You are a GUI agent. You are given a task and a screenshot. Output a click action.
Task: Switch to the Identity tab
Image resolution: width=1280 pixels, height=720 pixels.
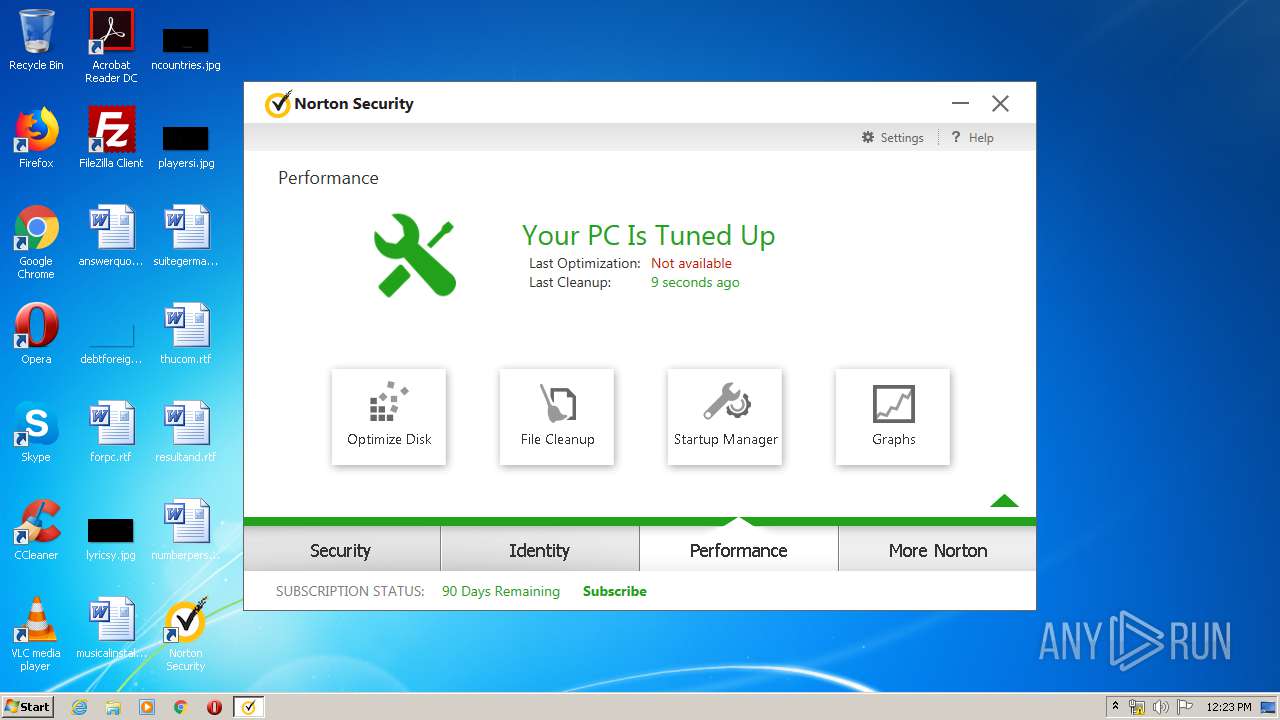(540, 550)
